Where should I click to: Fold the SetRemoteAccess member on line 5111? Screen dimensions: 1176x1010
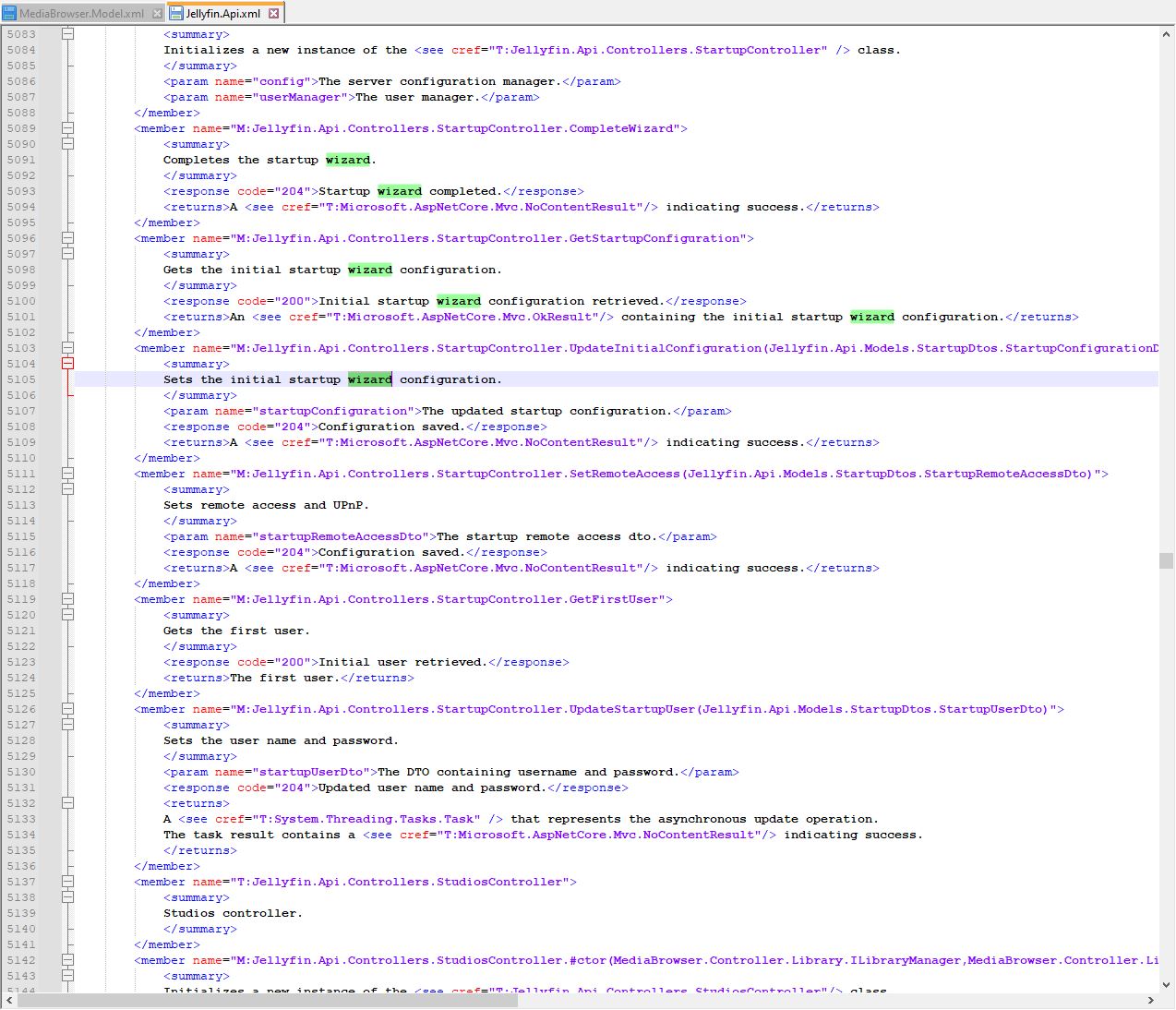tap(67, 474)
